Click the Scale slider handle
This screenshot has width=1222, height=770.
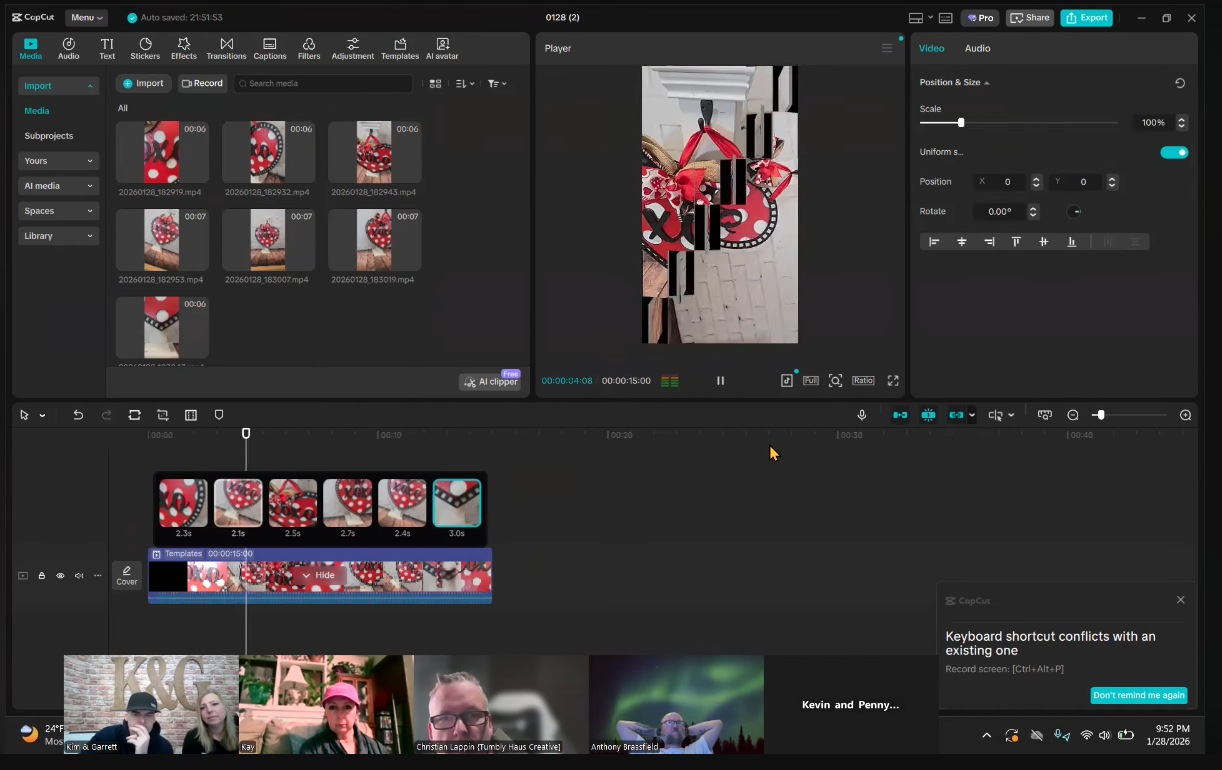961,122
